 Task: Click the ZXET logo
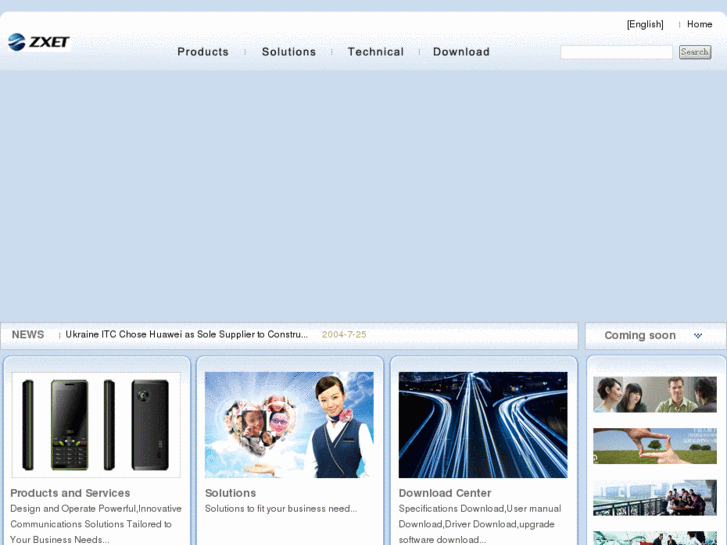39,42
